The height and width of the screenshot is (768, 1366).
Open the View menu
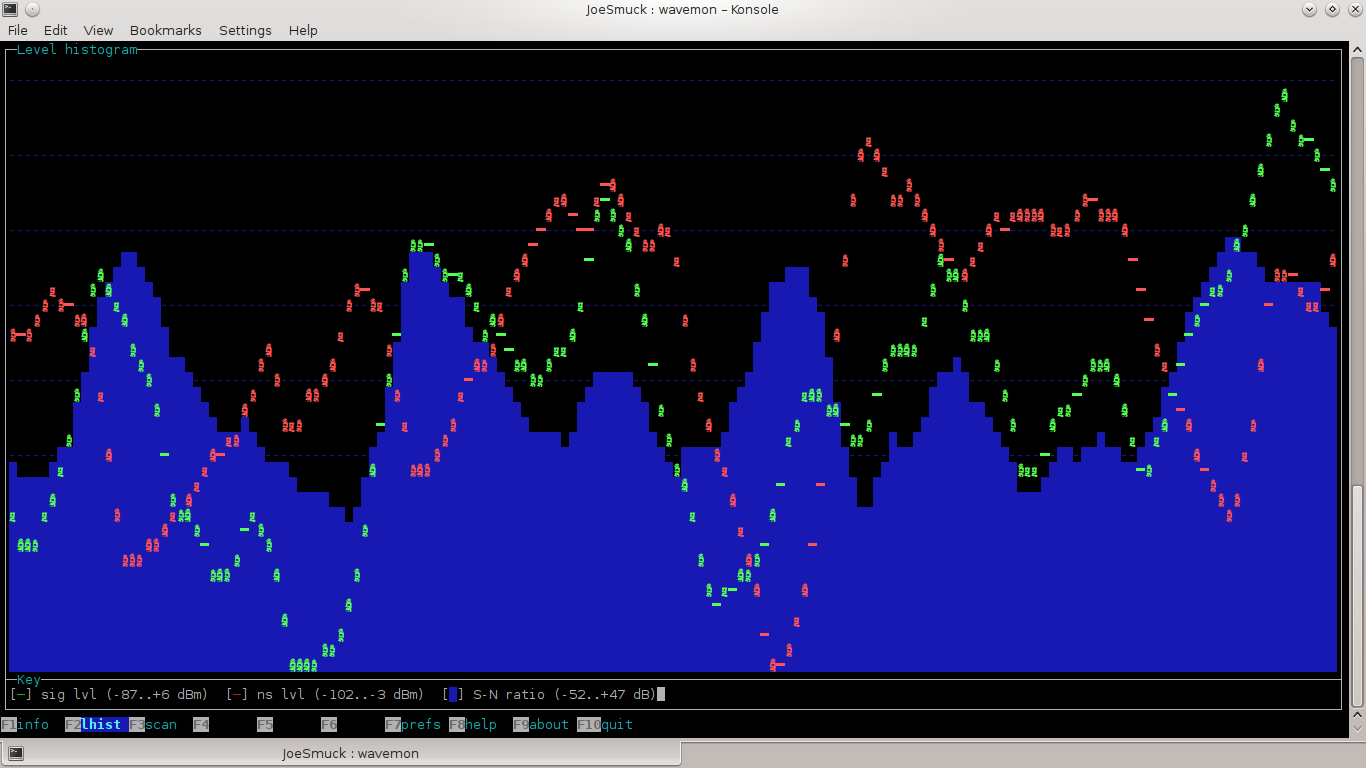(98, 30)
